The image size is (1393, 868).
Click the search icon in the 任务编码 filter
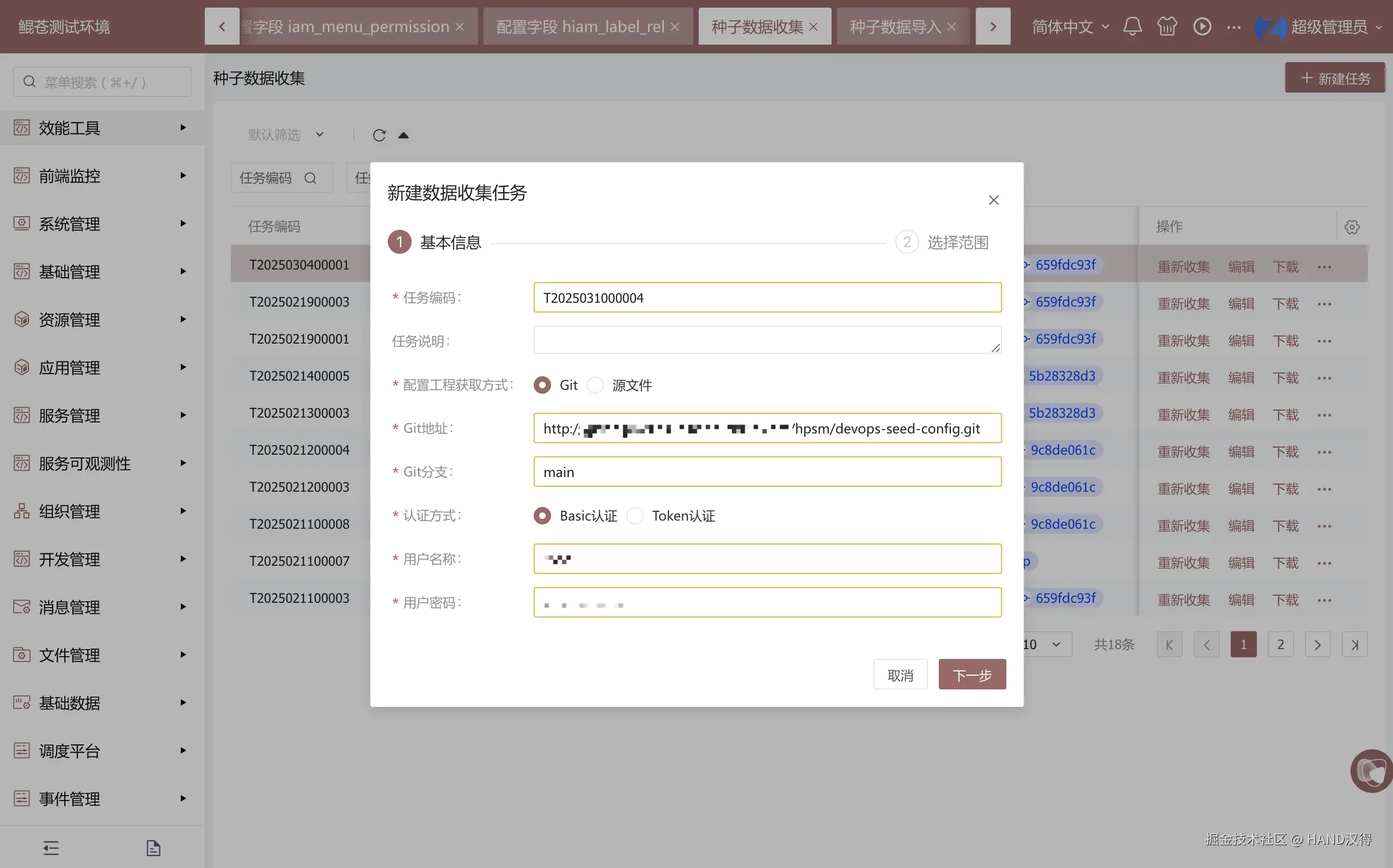(310, 178)
